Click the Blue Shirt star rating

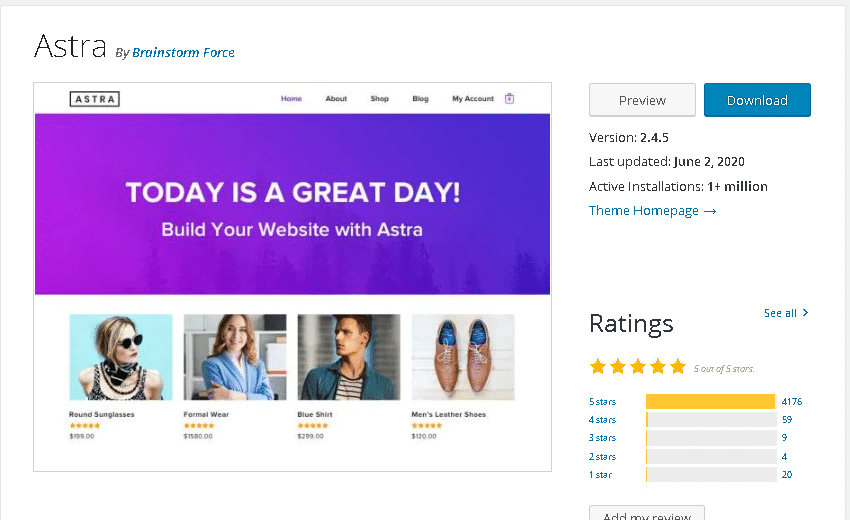pos(313,426)
